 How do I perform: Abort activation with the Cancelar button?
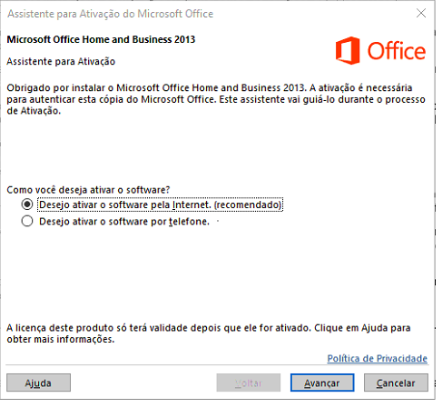396,382
